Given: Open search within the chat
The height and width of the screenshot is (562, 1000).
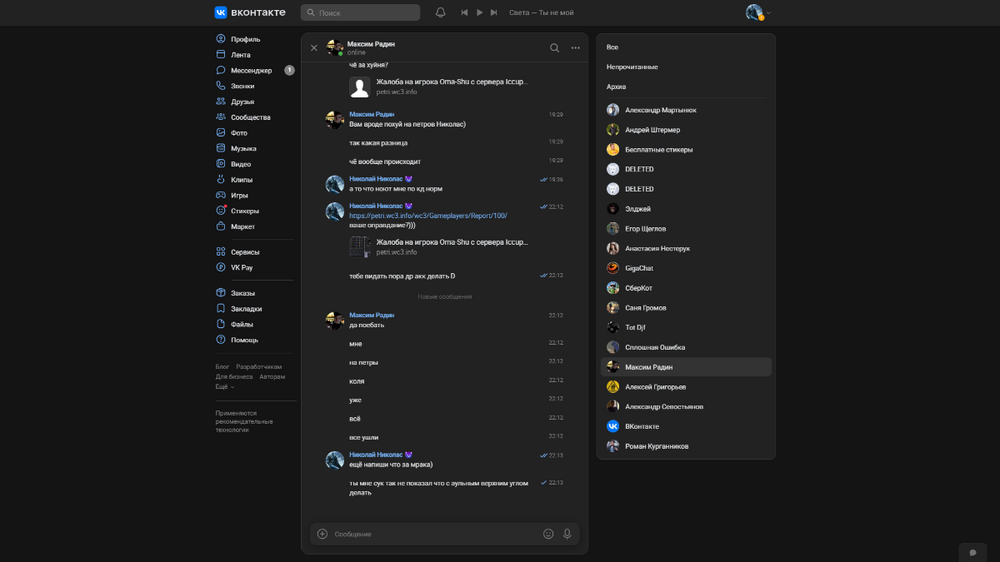Looking at the screenshot, I should (x=554, y=48).
